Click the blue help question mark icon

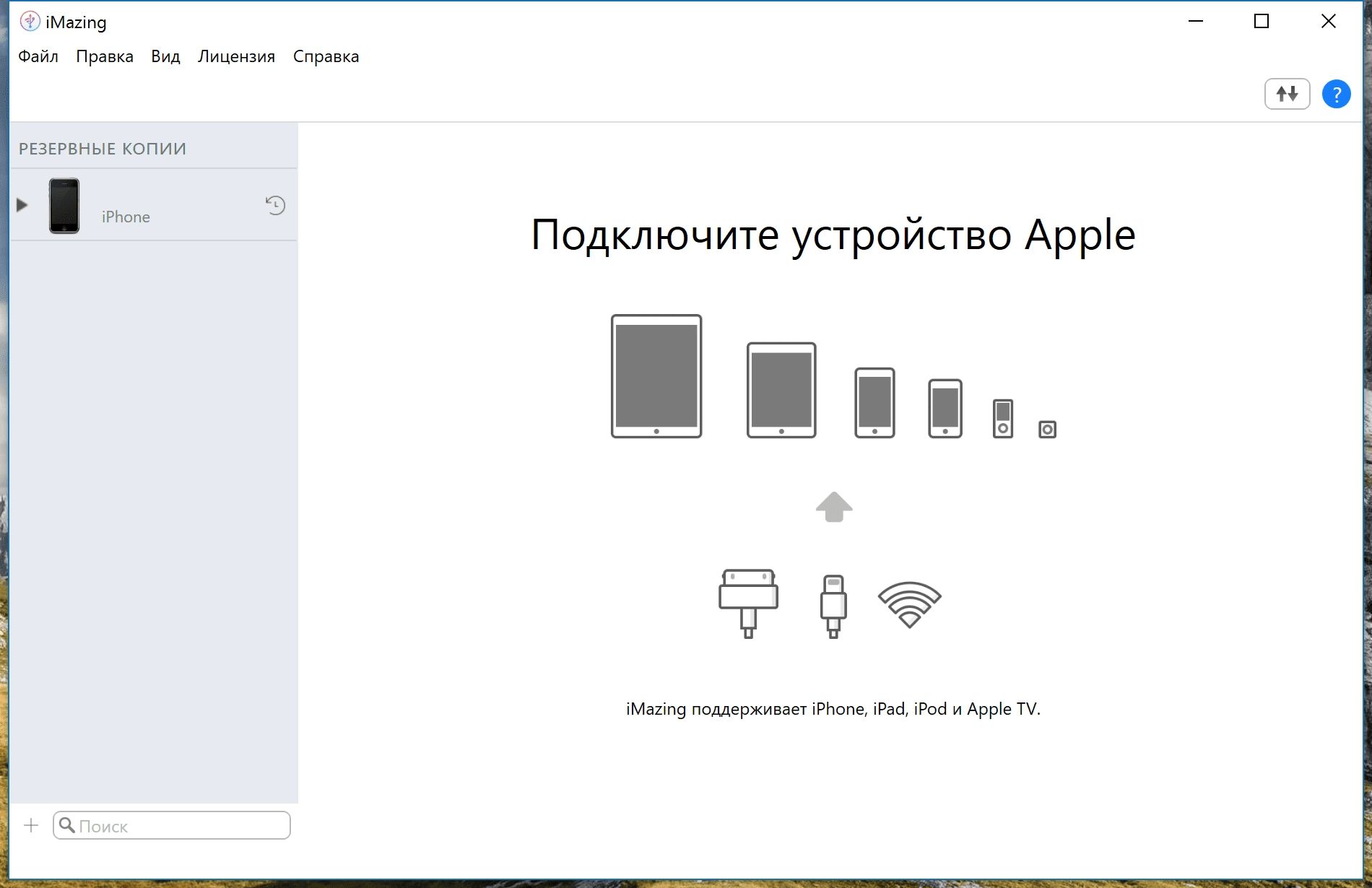coord(1336,94)
